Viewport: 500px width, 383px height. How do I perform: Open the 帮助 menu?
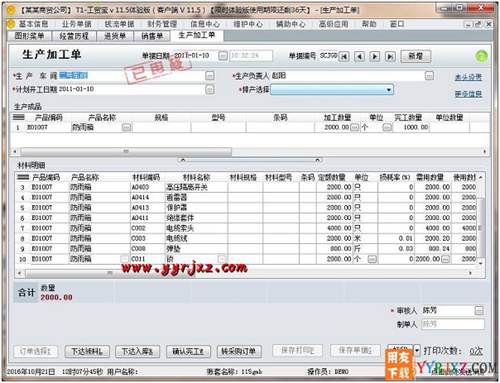coord(369,24)
